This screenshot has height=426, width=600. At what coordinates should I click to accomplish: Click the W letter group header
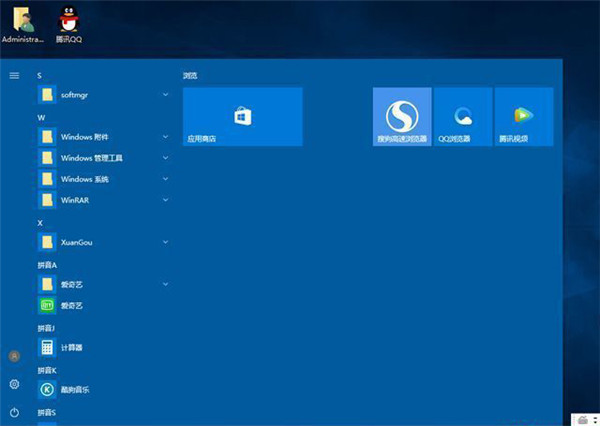coord(41,118)
